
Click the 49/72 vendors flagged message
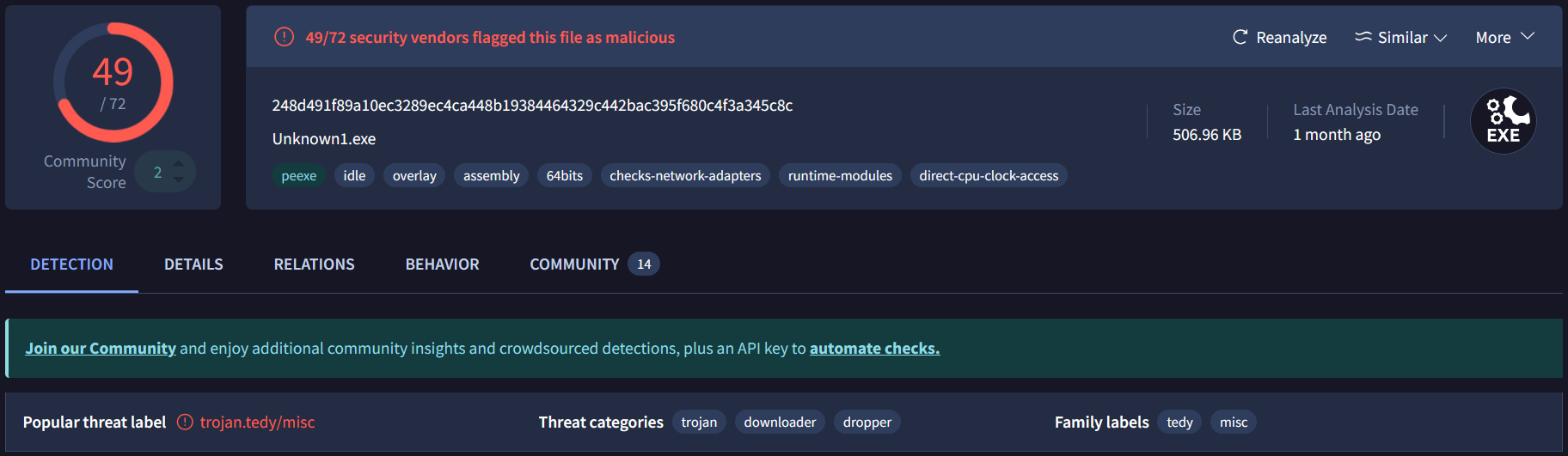[x=490, y=37]
